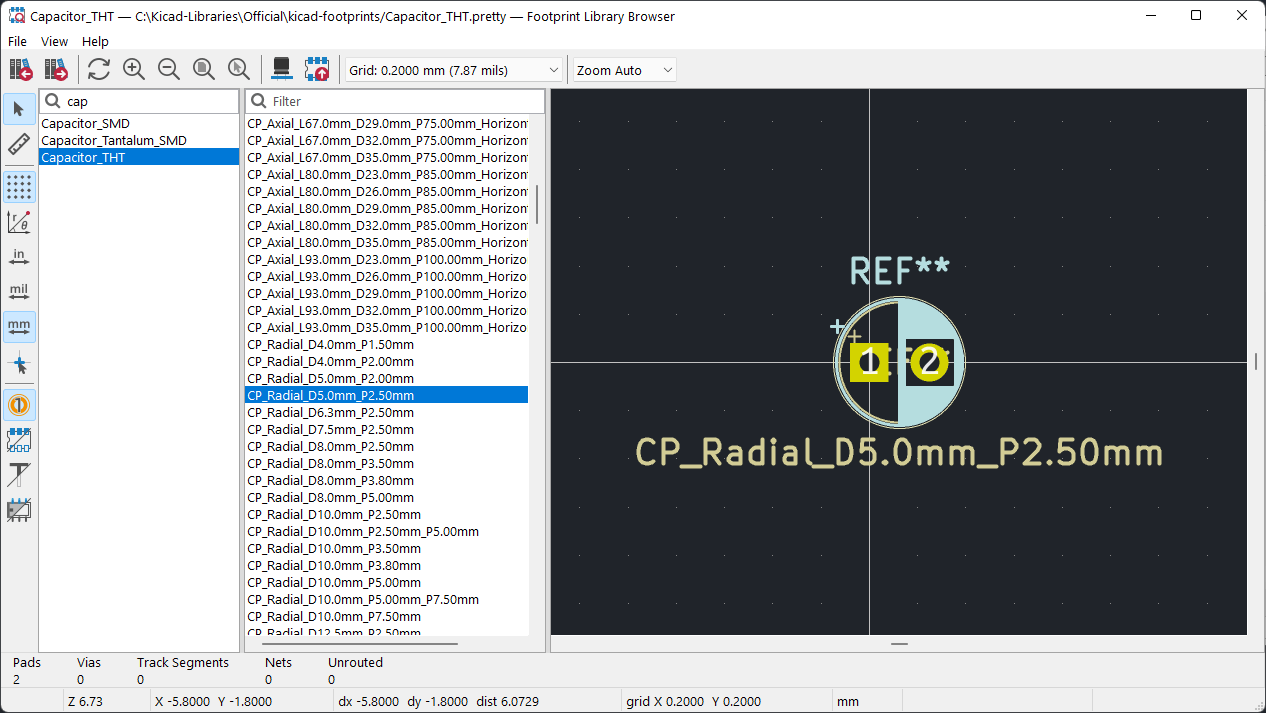
Task: Select the Capacitor_THT library
Action: 139,158
